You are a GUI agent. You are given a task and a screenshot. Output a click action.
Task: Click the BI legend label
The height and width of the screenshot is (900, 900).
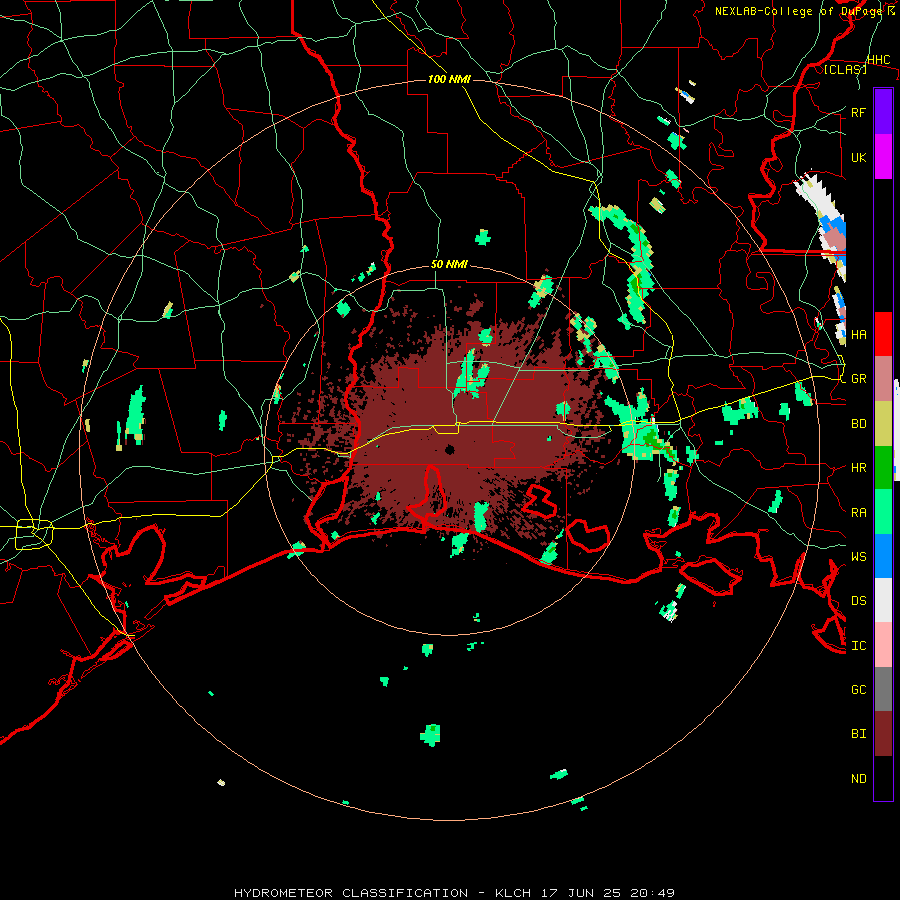pos(858,734)
